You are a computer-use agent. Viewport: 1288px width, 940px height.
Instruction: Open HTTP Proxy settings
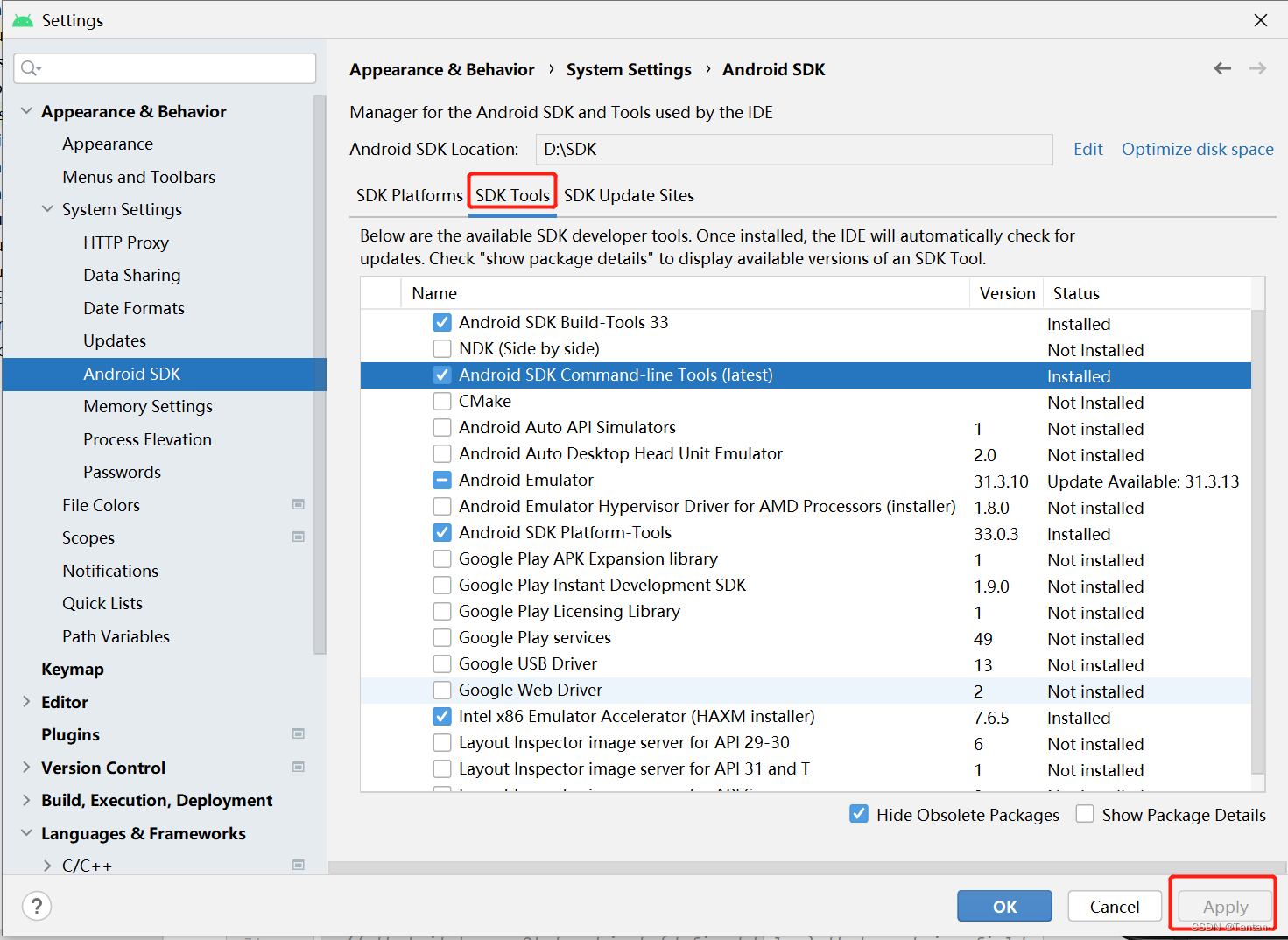point(126,242)
